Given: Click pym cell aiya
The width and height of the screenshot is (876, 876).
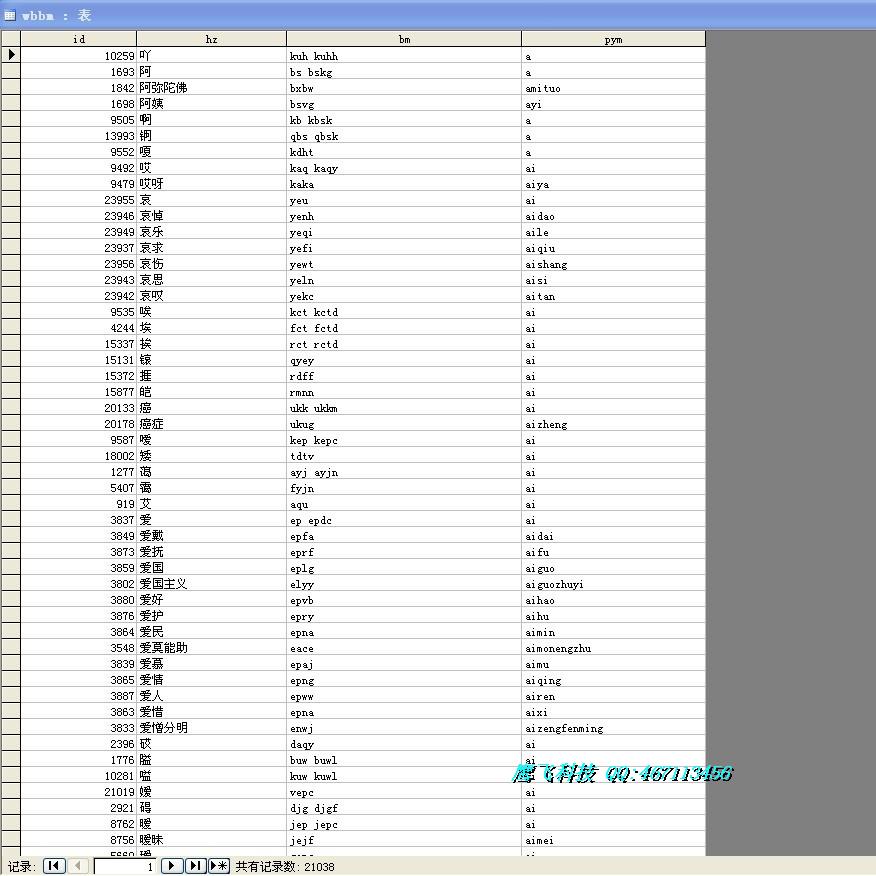Looking at the screenshot, I should pos(613,184).
